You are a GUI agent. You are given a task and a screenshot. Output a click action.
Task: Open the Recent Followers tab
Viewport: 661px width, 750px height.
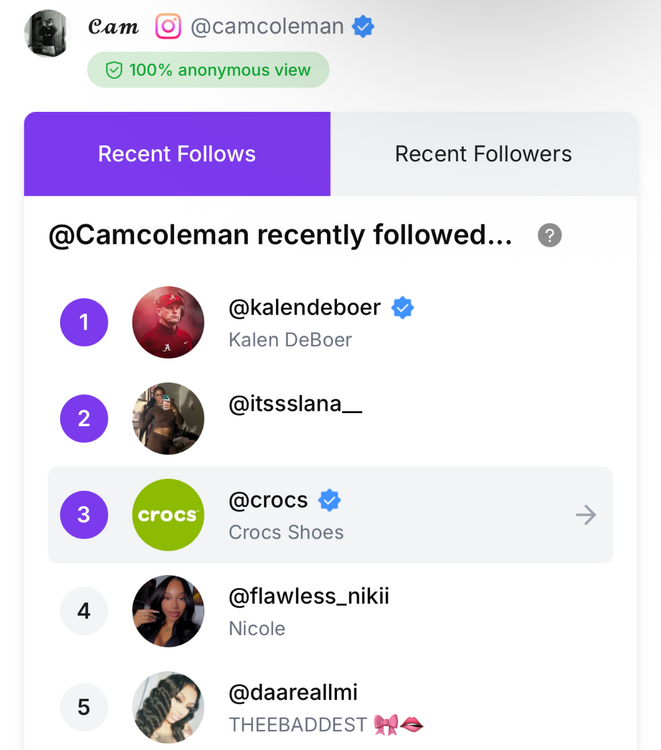click(483, 154)
